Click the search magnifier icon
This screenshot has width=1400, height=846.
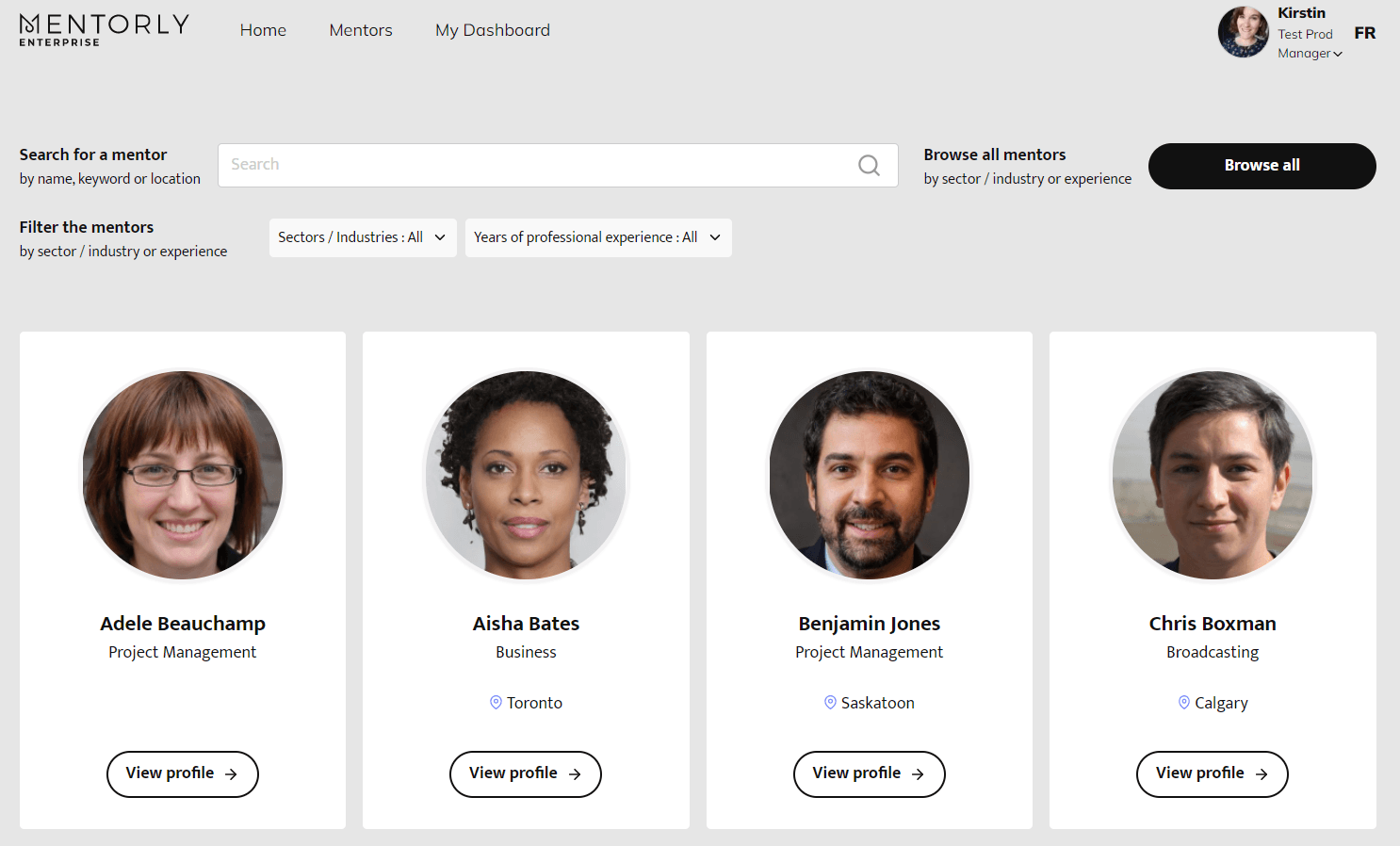(x=869, y=166)
